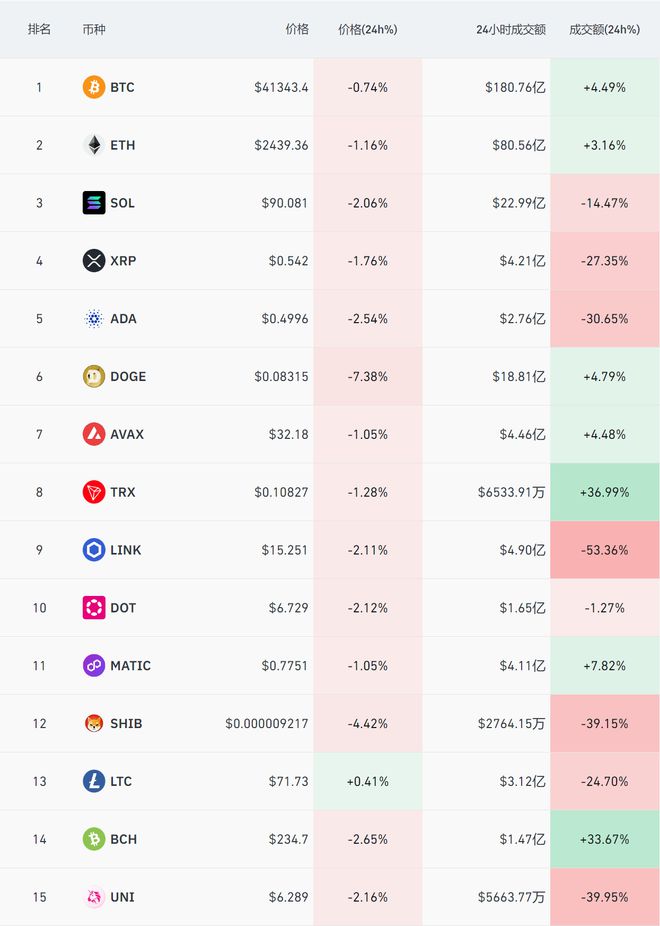660x926 pixels.
Task: Click the XRP coin icon
Action: click(x=93, y=261)
